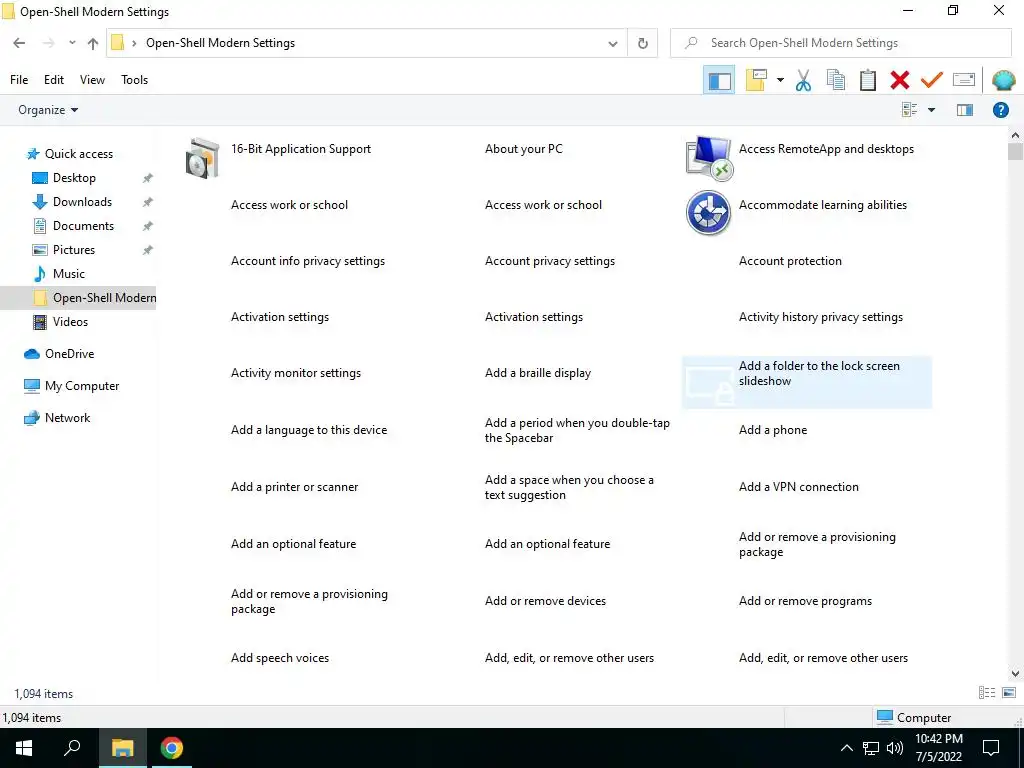This screenshot has width=1024, height=768.
Task: Expand the Folder Options dropdown arrow
Action: click(780, 80)
